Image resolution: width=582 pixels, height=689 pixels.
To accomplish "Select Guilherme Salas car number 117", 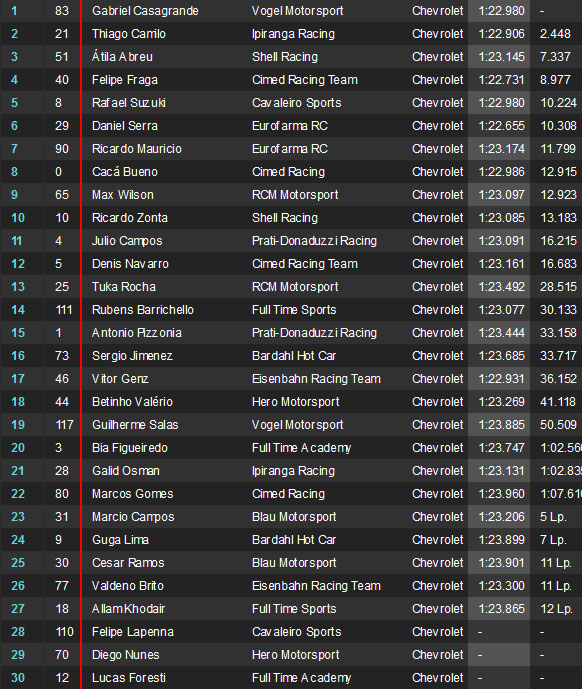I will 64,425.
